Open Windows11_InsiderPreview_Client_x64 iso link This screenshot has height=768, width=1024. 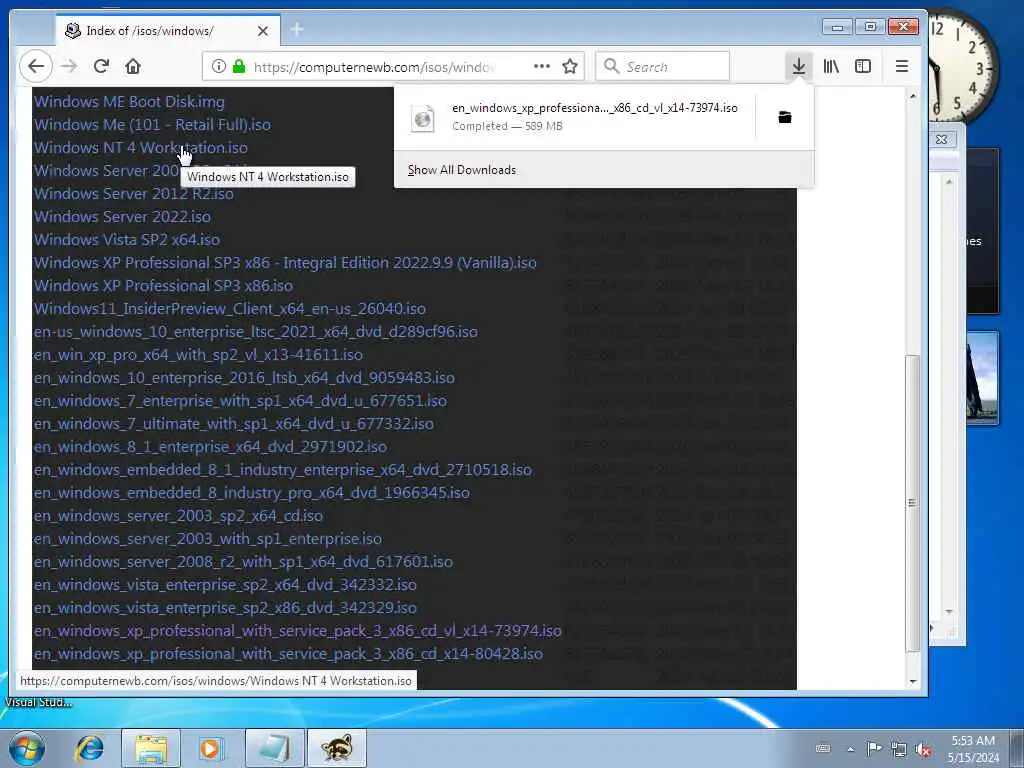[x=230, y=309]
